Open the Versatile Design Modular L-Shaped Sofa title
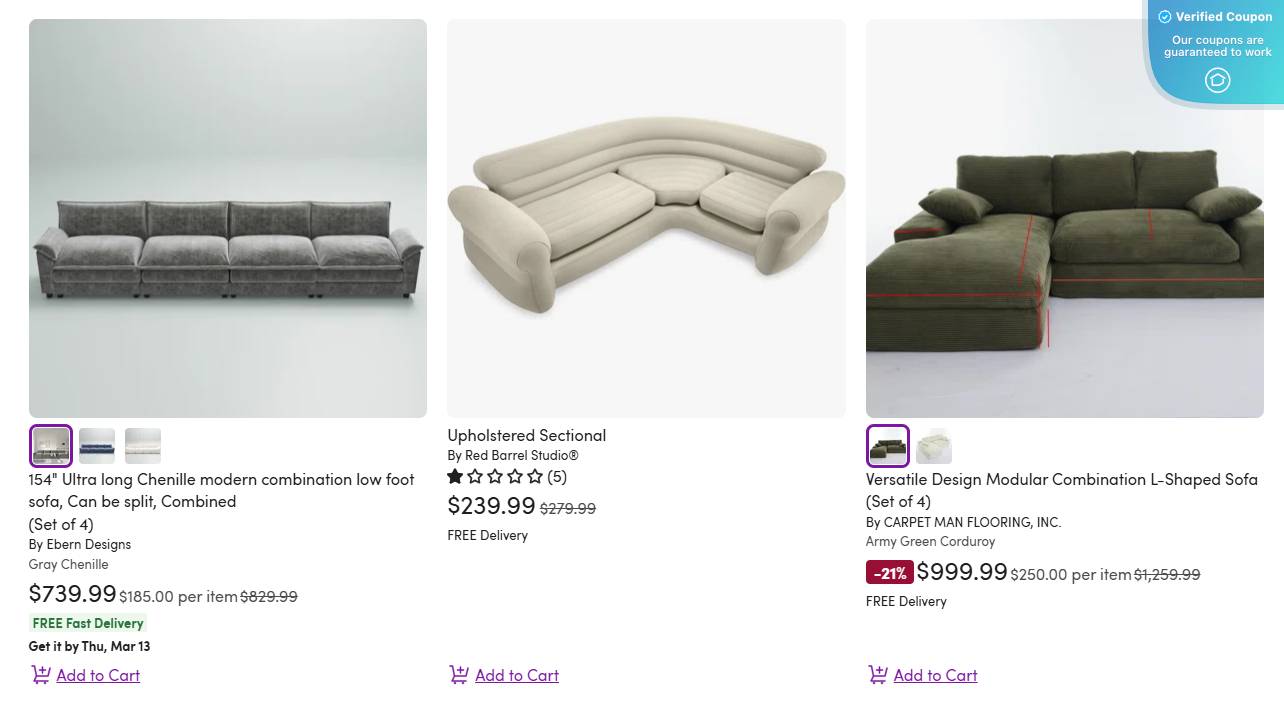The height and width of the screenshot is (710, 1284). (1061, 490)
